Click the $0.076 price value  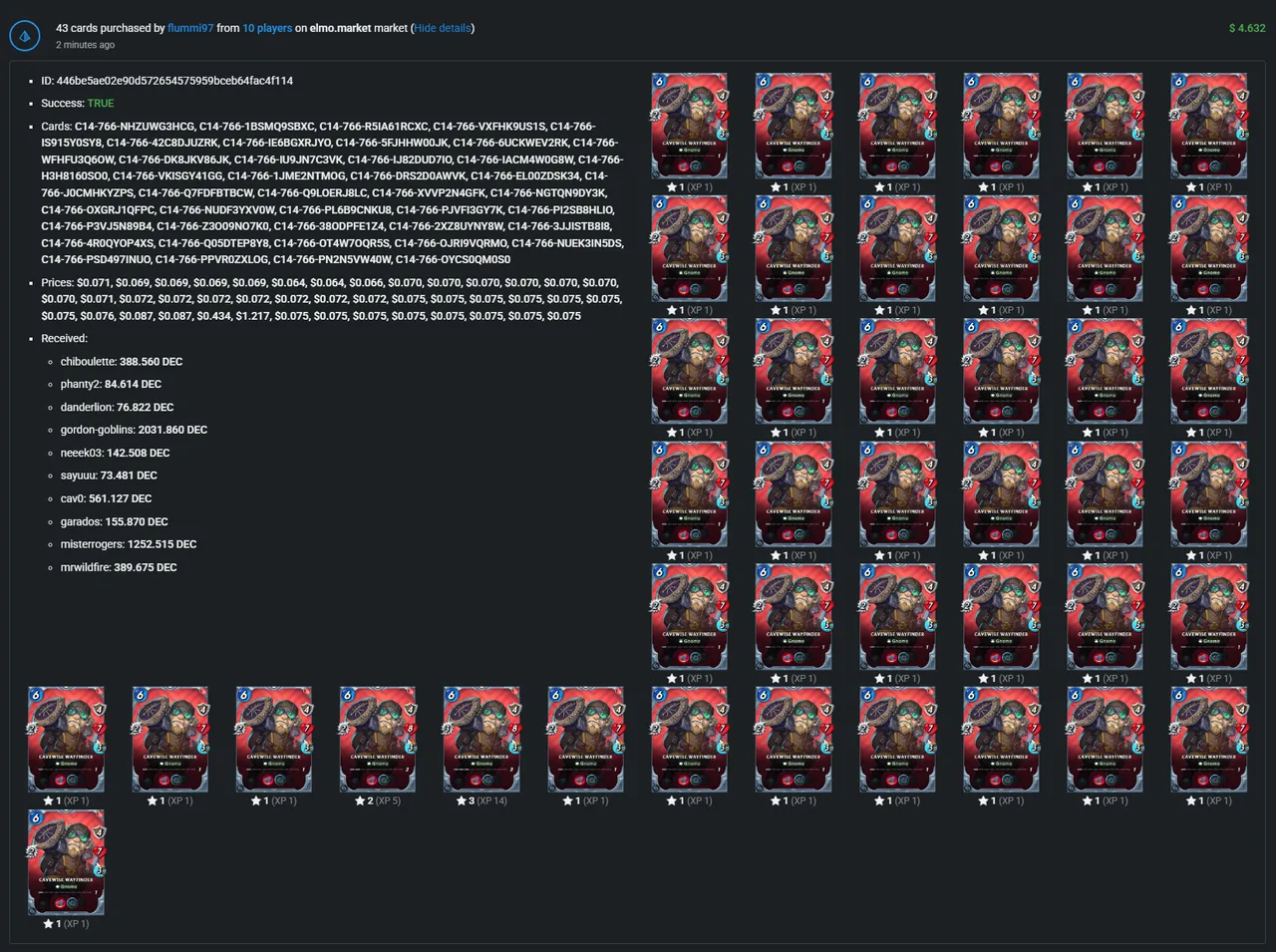pyautogui.click(x=97, y=316)
